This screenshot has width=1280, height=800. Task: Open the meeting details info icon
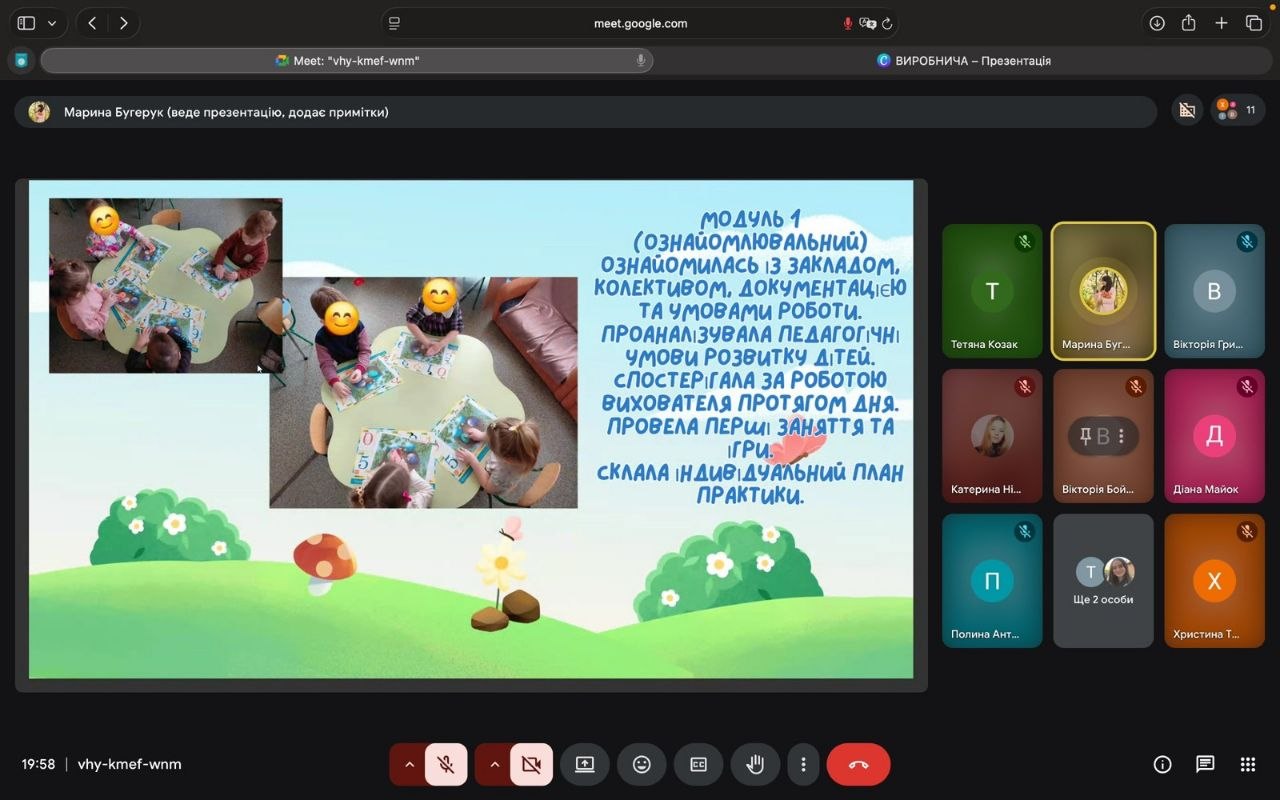[x=1162, y=765]
